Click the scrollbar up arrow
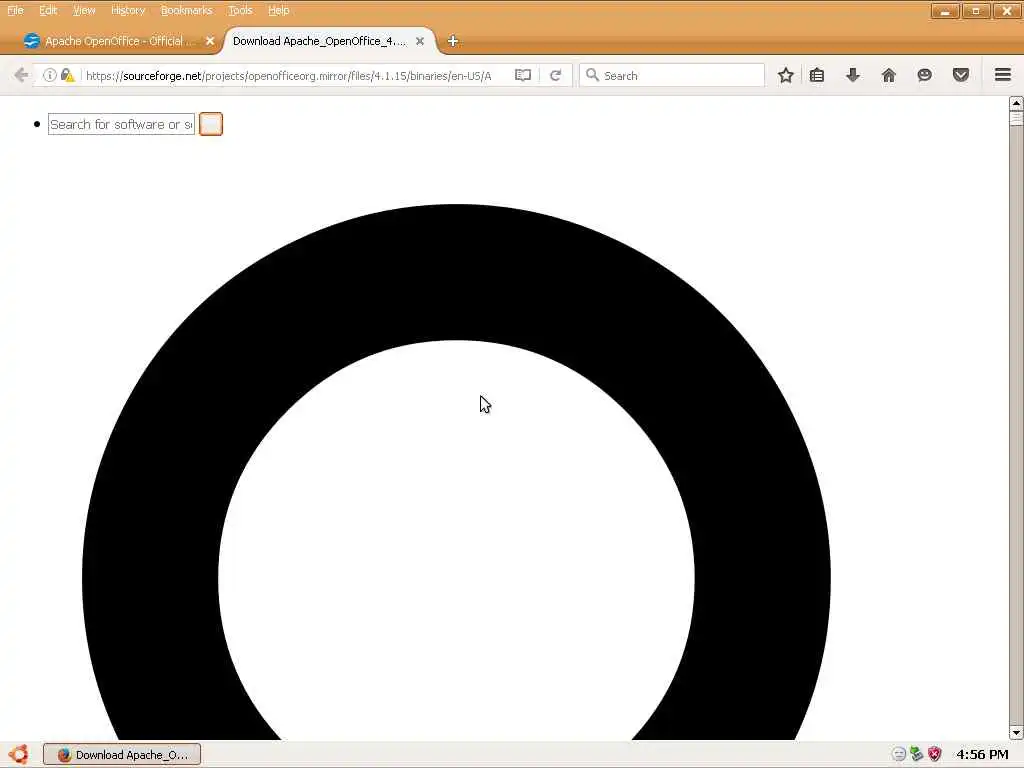This screenshot has height=768, width=1024. tap(1016, 103)
